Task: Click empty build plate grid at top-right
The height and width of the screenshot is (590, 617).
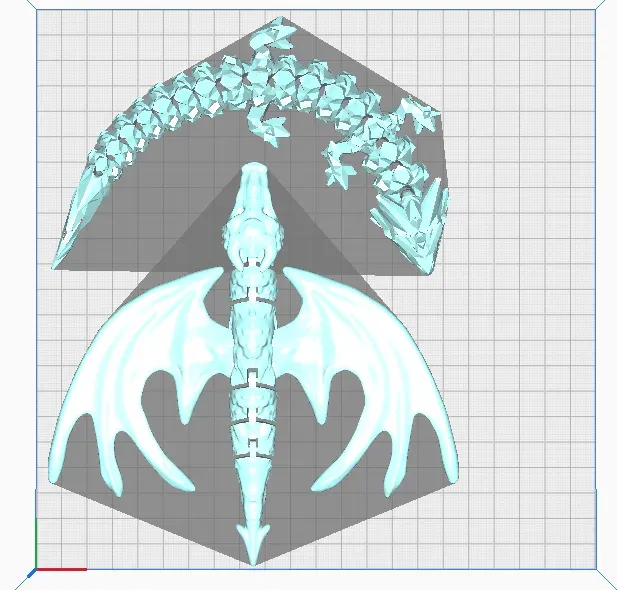Action: pos(530,60)
